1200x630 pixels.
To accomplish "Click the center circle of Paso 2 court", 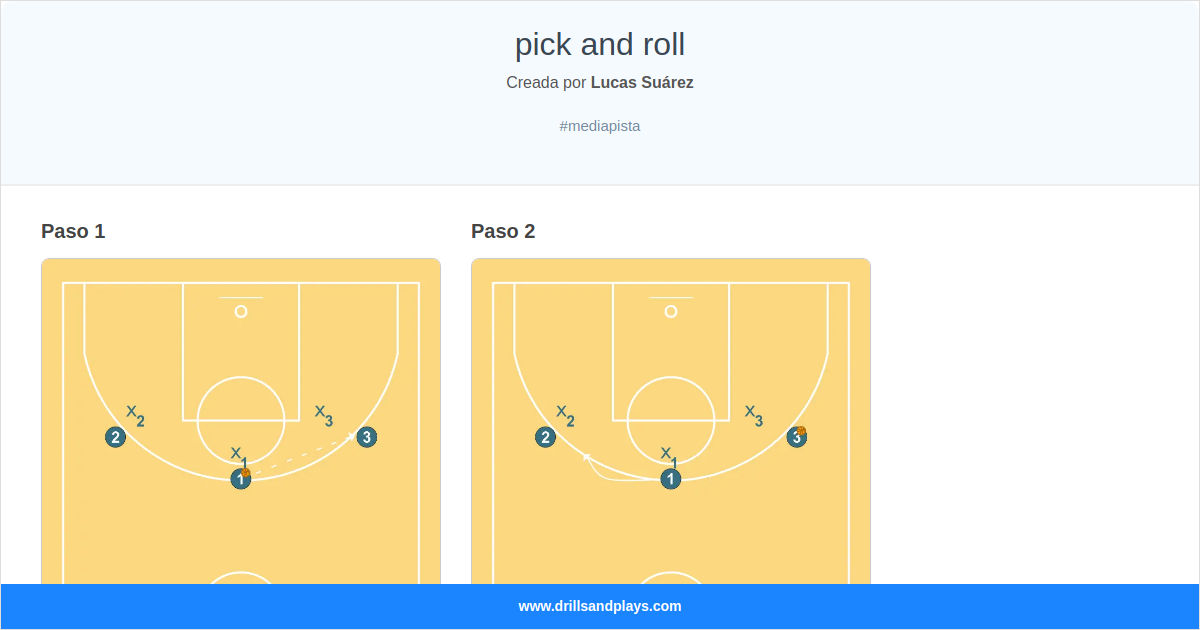I will 670,412.
